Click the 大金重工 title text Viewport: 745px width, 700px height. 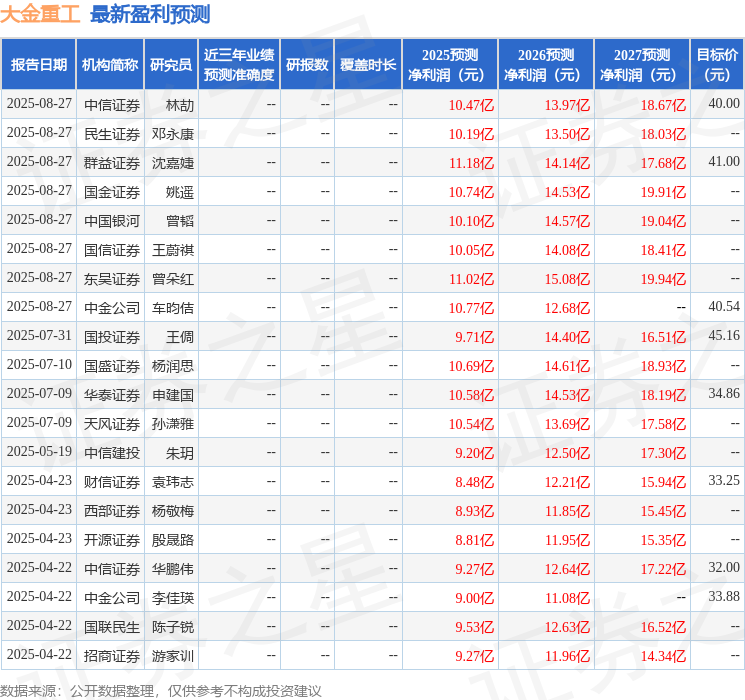[40, 14]
